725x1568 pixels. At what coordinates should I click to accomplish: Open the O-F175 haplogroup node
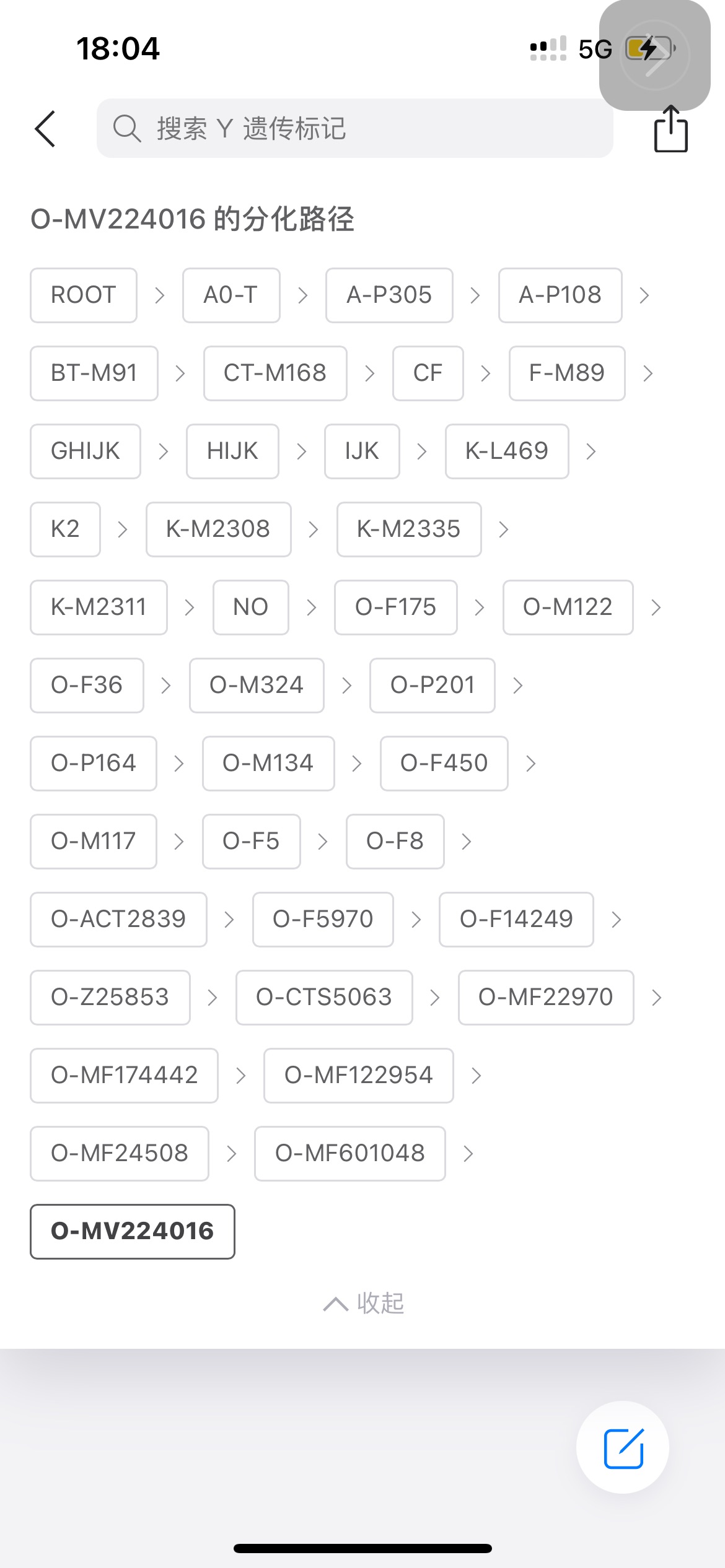point(395,608)
